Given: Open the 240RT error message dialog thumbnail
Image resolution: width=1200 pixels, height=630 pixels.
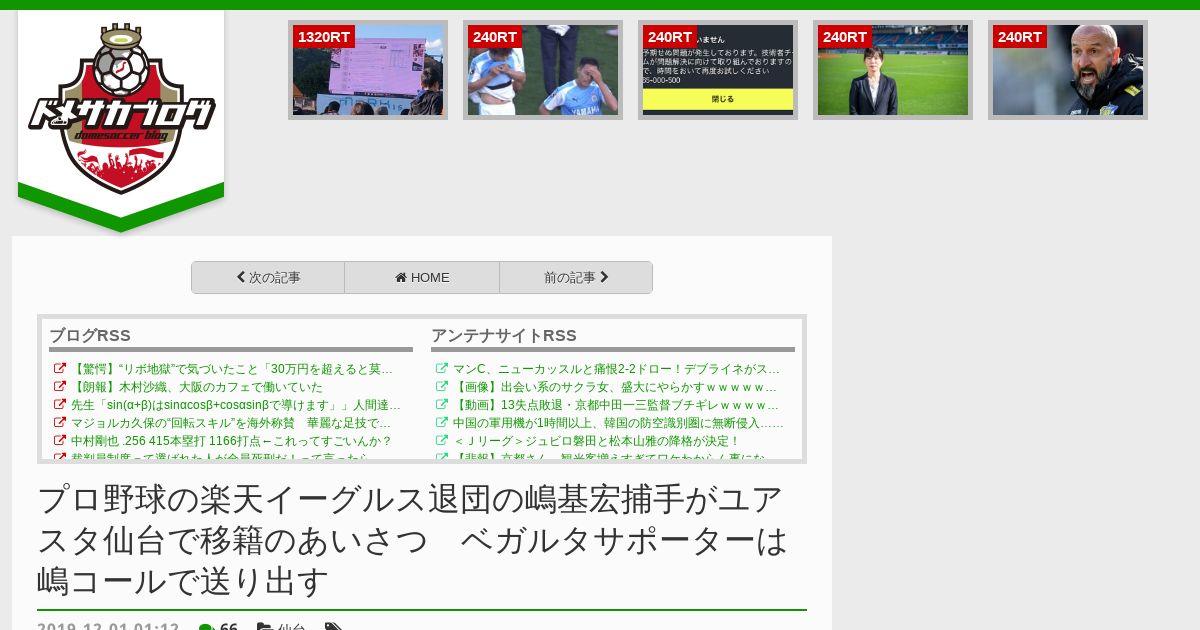Looking at the screenshot, I should click(x=718, y=70).
